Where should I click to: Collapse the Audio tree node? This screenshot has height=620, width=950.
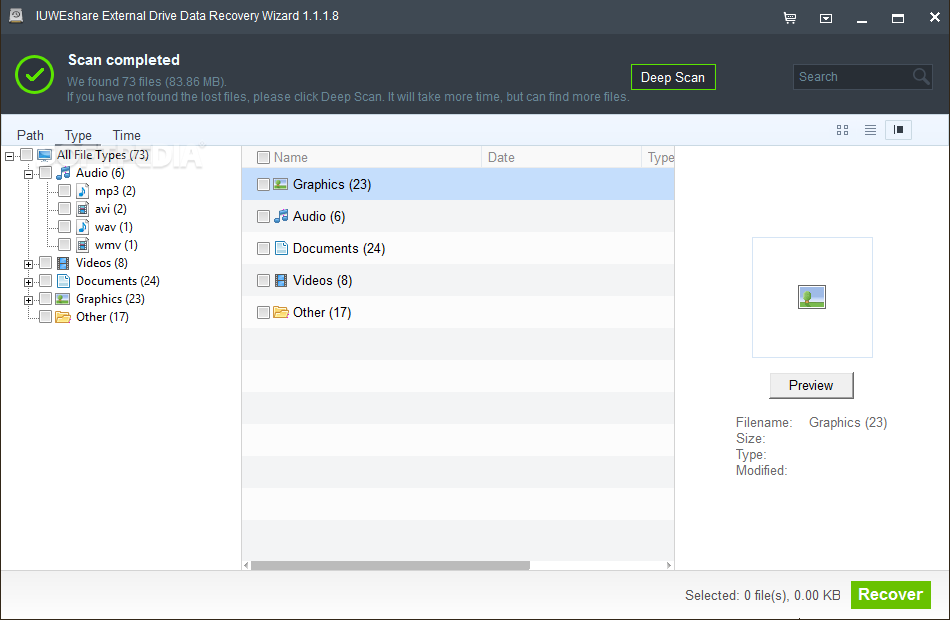point(28,175)
